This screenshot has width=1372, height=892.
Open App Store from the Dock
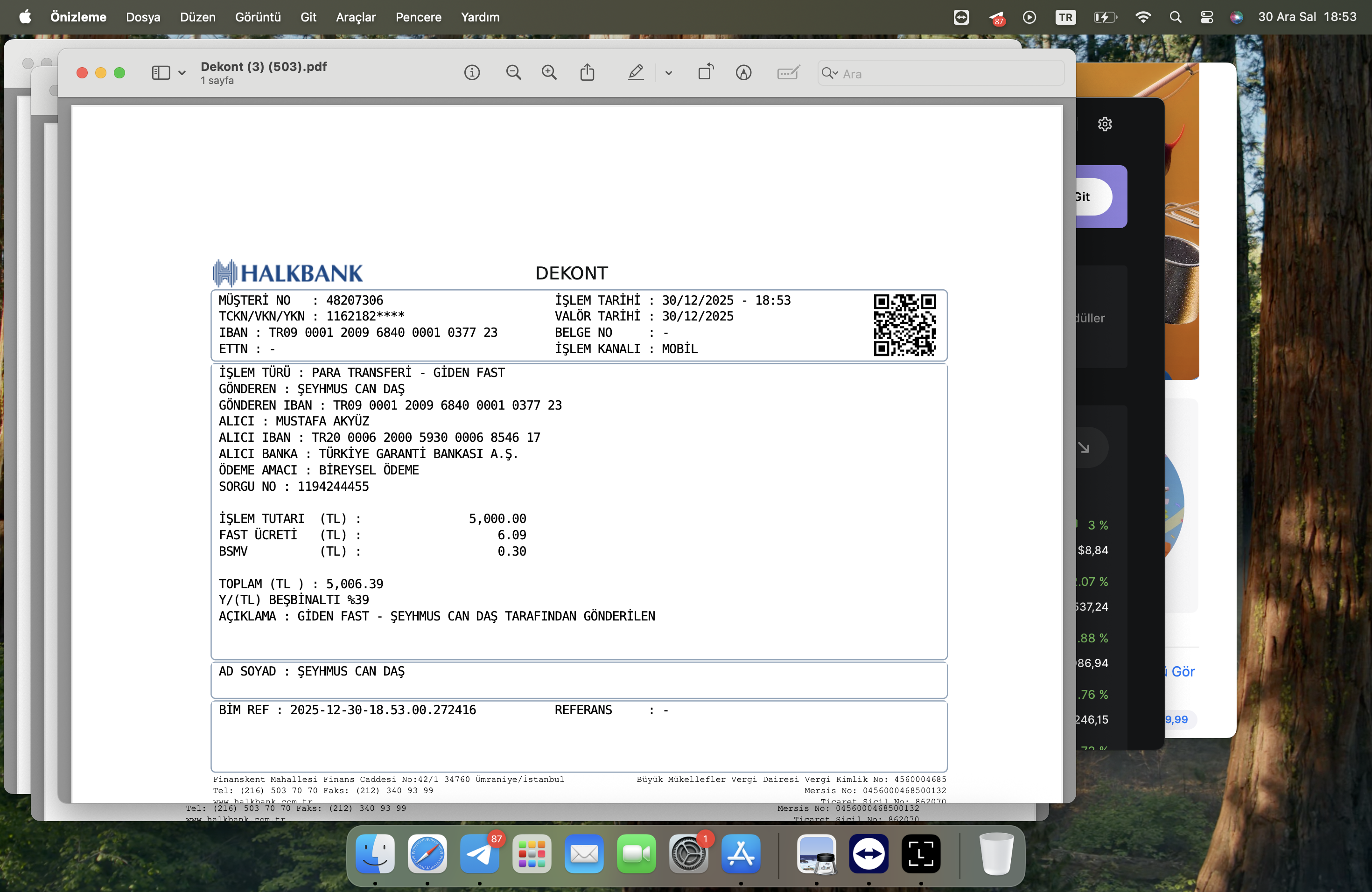coord(741,853)
